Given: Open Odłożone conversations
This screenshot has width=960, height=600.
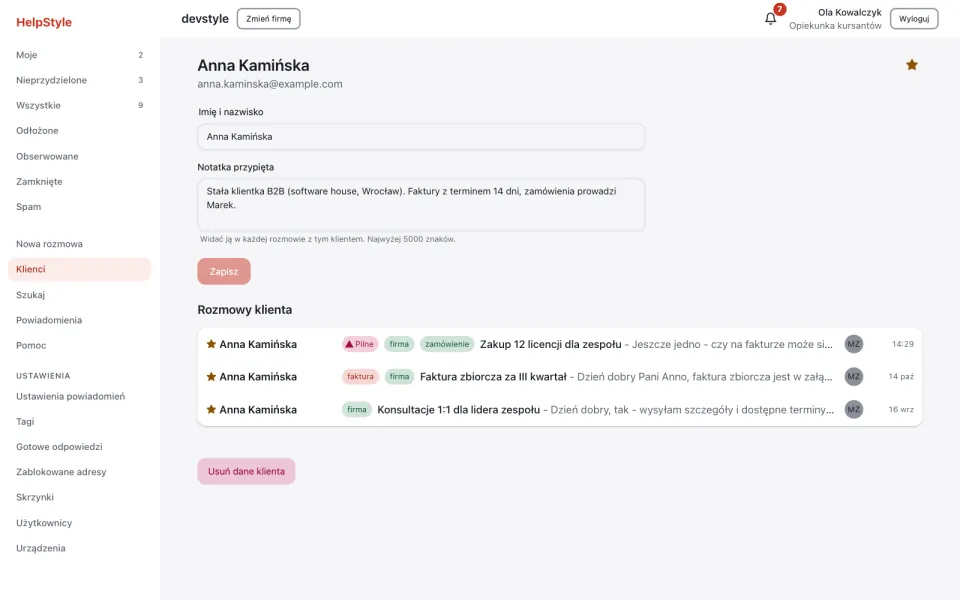Looking at the screenshot, I should [80, 130].
